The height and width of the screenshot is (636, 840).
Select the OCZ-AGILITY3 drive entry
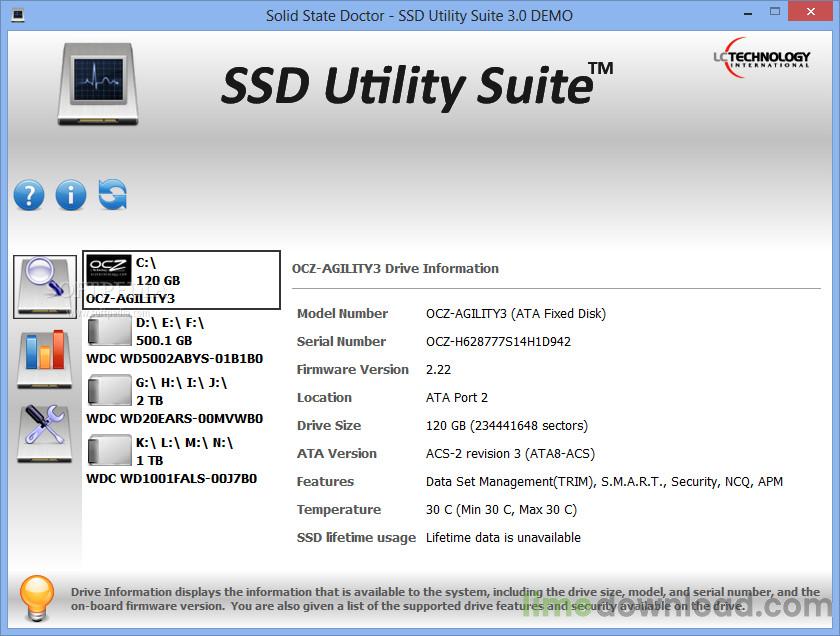coord(182,280)
